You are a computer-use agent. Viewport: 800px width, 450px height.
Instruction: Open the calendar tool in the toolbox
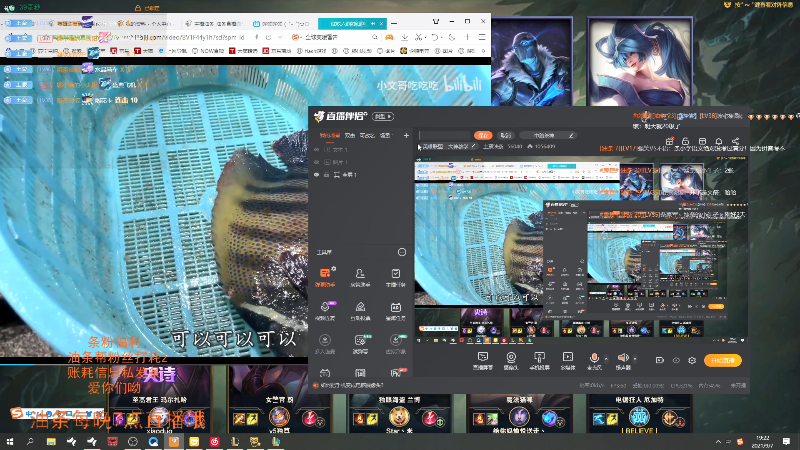[x=395, y=310]
